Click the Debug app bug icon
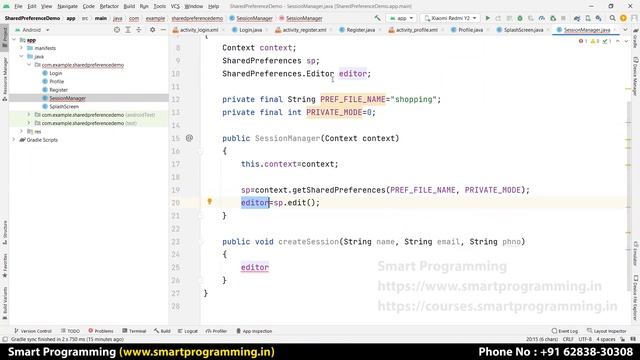The image size is (640, 360). point(520,18)
